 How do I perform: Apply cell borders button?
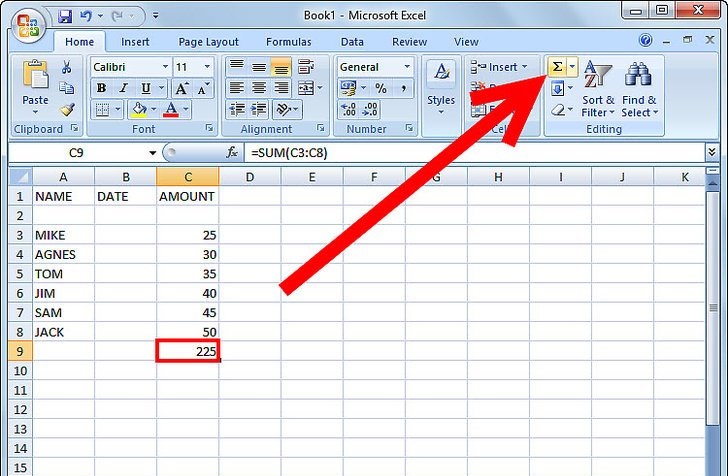102,110
